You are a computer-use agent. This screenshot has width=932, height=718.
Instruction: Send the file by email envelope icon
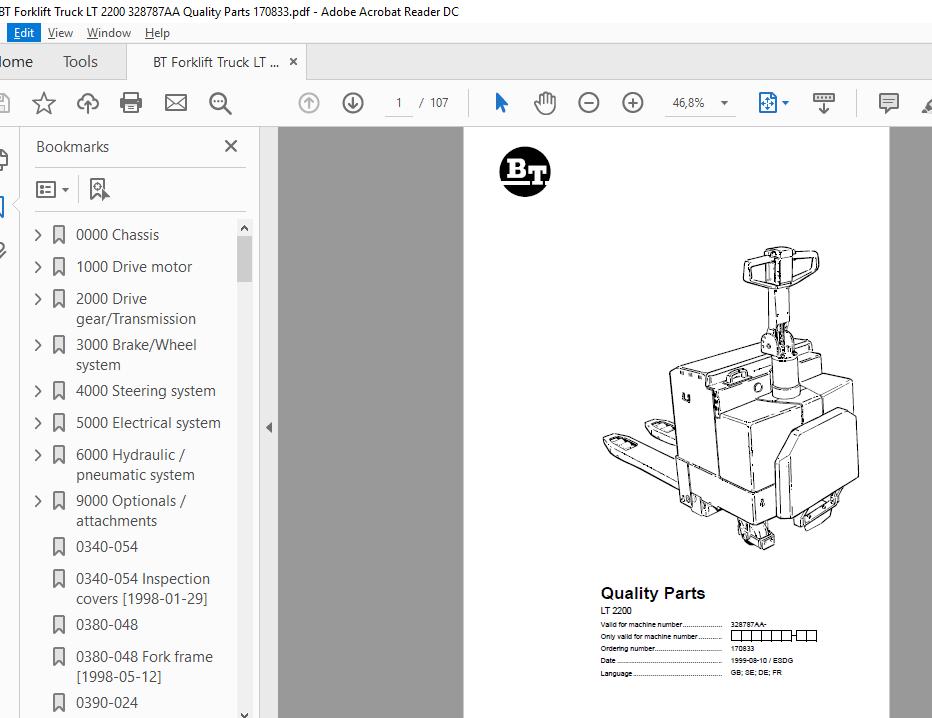[x=176, y=103]
